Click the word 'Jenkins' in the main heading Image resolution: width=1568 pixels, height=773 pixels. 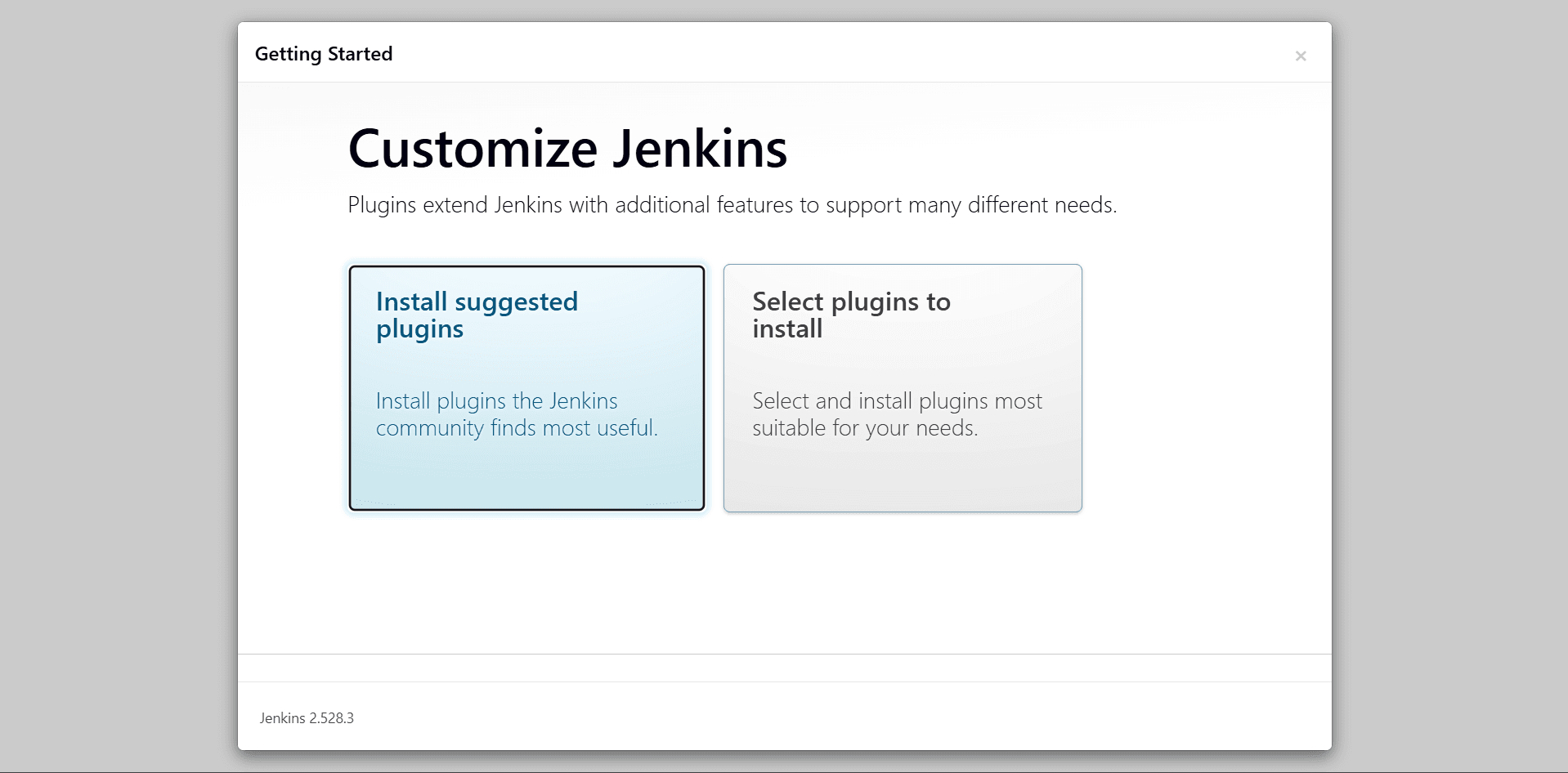(x=700, y=149)
